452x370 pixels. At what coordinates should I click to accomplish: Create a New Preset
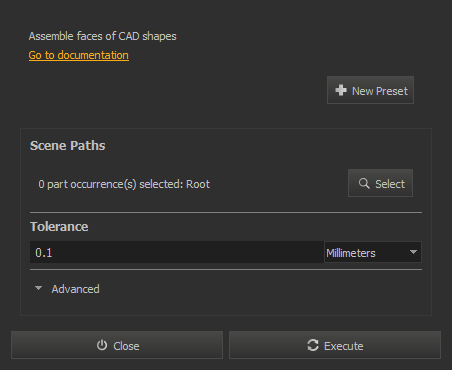coord(370,90)
